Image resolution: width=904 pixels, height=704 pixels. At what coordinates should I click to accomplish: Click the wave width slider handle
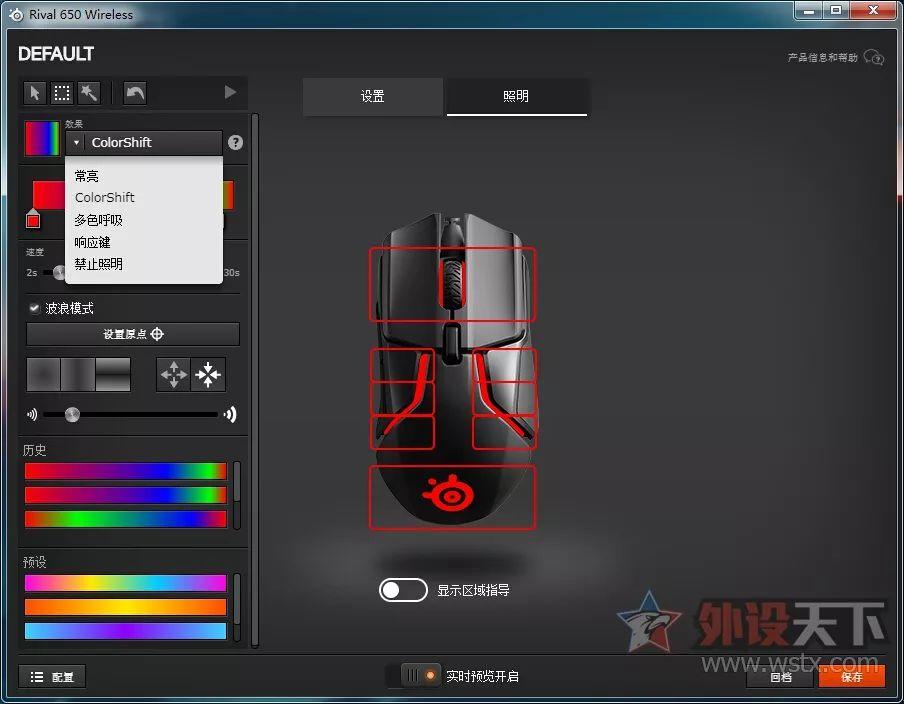click(x=72, y=414)
